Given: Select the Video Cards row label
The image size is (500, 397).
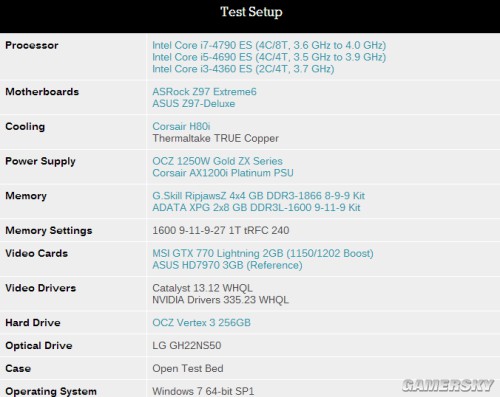Looking at the screenshot, I should tap(37, 253).
